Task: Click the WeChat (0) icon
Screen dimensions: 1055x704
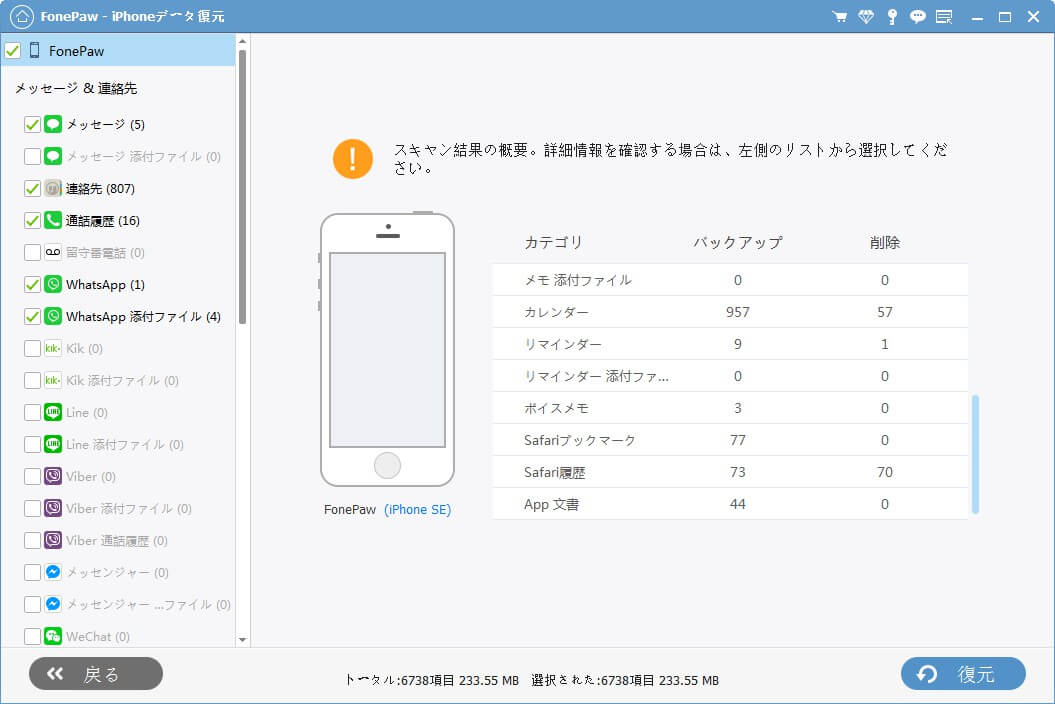Action: click(x=53, y=636)
